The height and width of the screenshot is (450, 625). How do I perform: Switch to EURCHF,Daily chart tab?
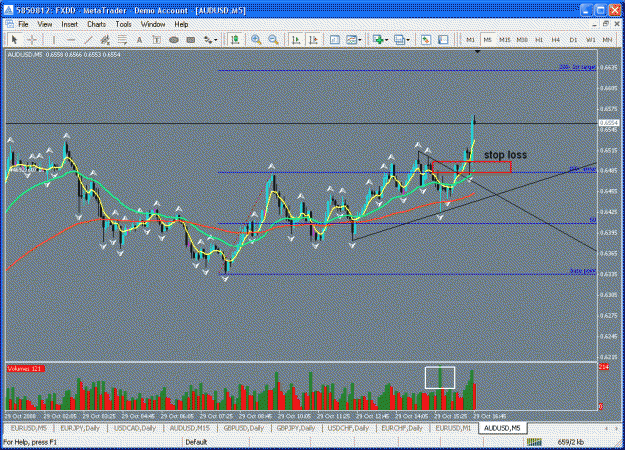(x=402, y=428)
